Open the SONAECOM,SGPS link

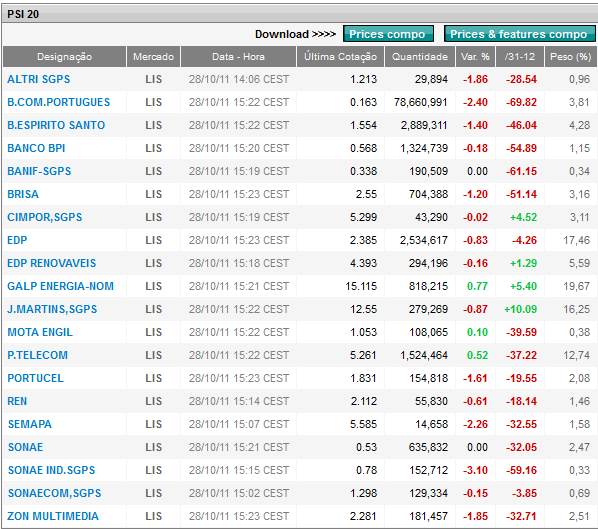coord(54,493)
